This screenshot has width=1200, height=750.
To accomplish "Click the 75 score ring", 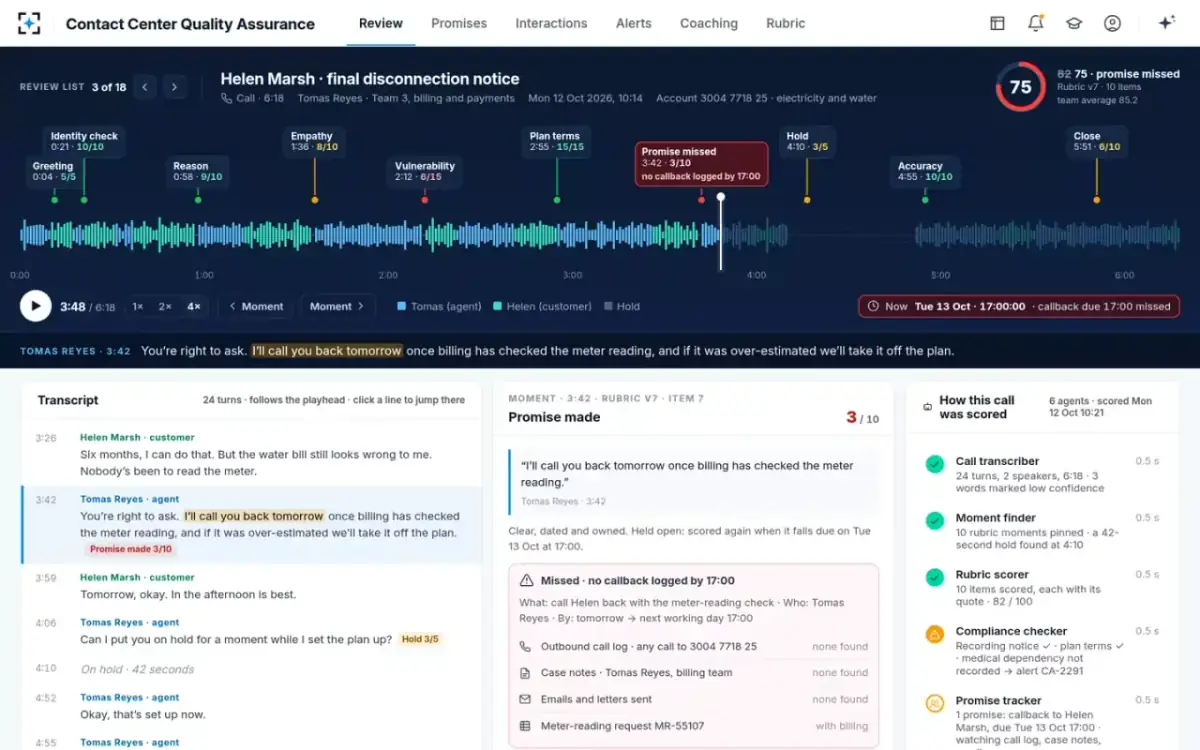I will click(1021, 87).
